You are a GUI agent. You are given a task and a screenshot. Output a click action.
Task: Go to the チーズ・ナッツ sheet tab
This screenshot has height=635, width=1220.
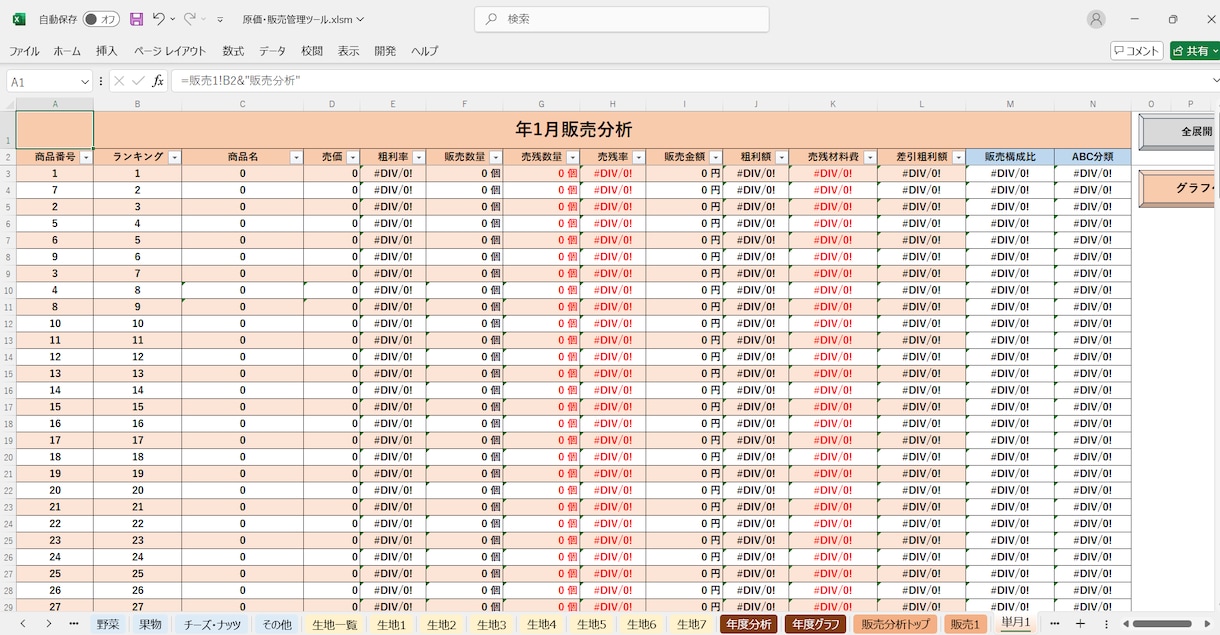[x=213, y=624]
